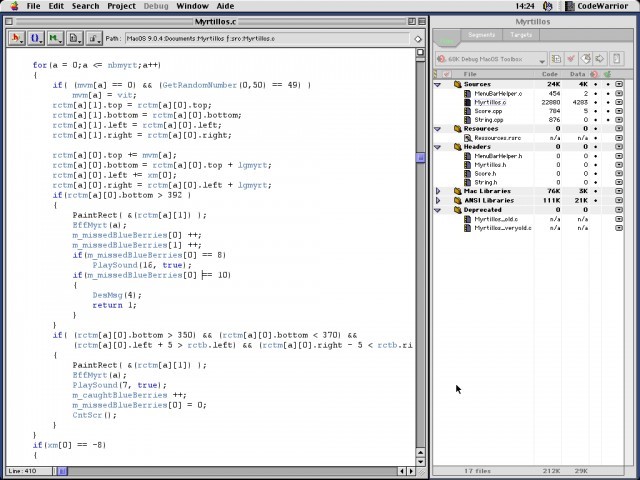640x480 pixels.
Task: Open the version control lock popup
Action: (x=94, y=38)
